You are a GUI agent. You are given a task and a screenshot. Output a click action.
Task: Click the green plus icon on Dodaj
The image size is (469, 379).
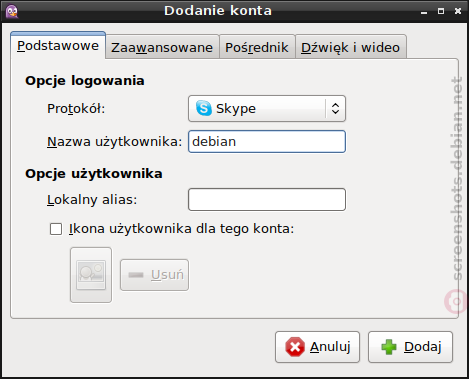point(389,347)
